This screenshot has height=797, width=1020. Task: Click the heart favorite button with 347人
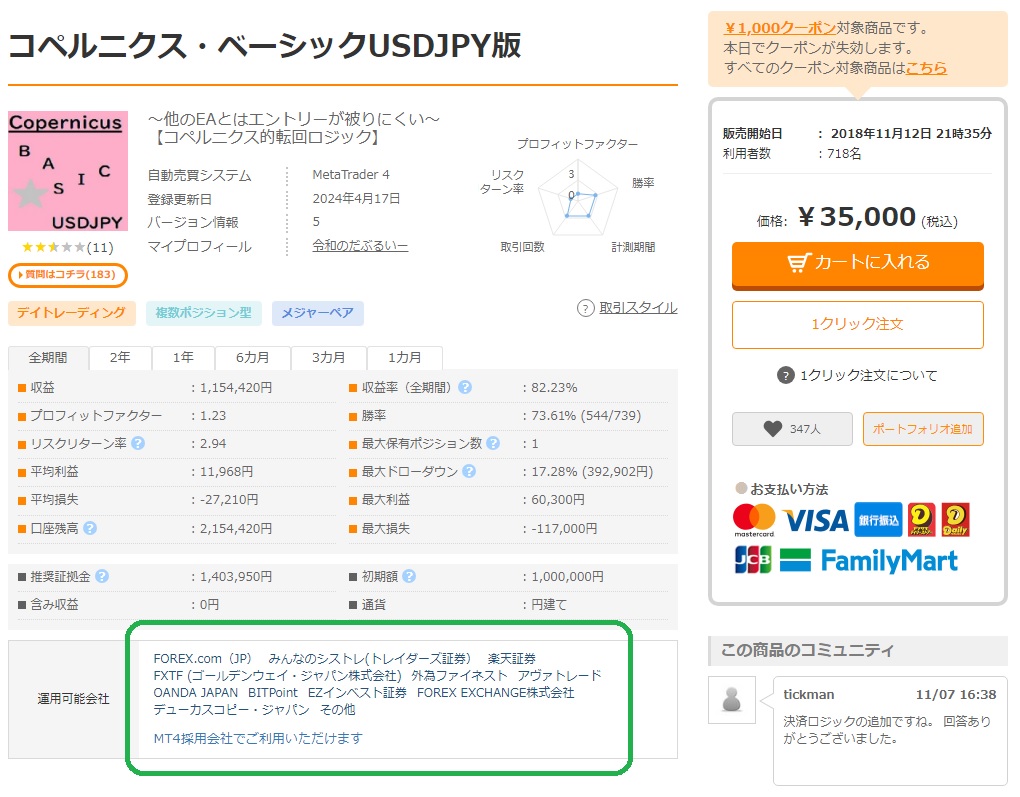point(792,429)
